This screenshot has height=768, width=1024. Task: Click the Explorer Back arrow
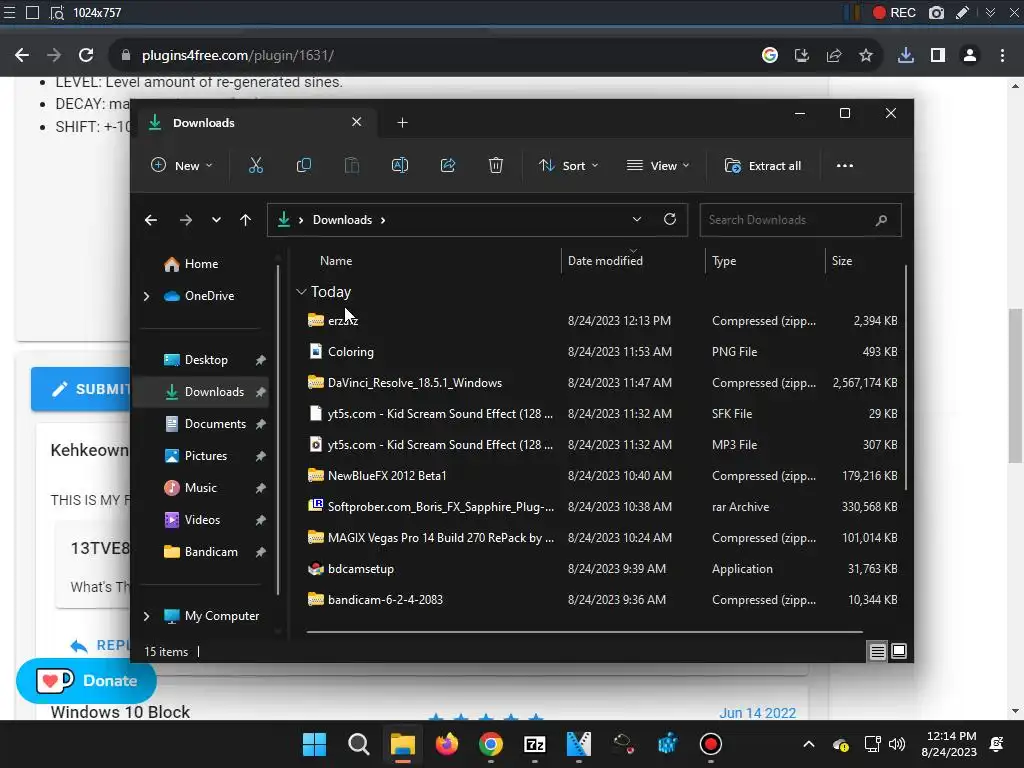pyautogui.click(x=151, y=220)
